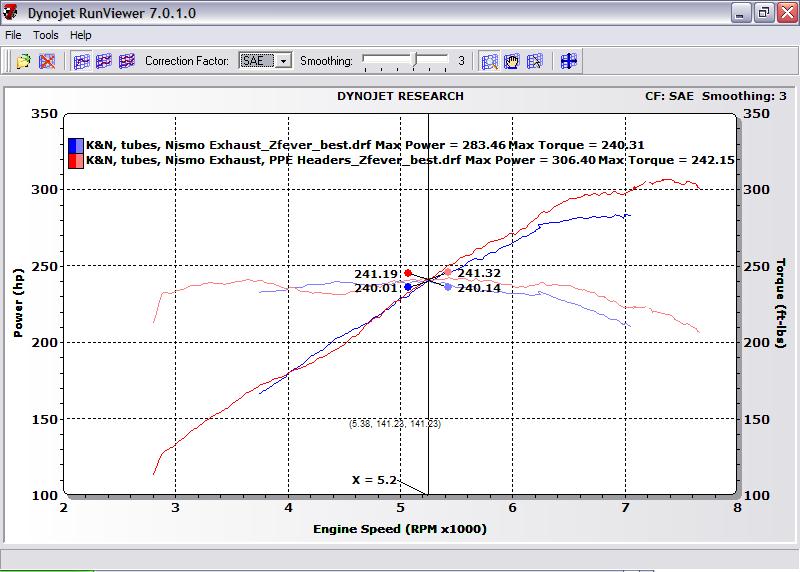The width and height of the screenshot is (800, 572).
Task: Open the File menu
Action: (x=13, y=35)
